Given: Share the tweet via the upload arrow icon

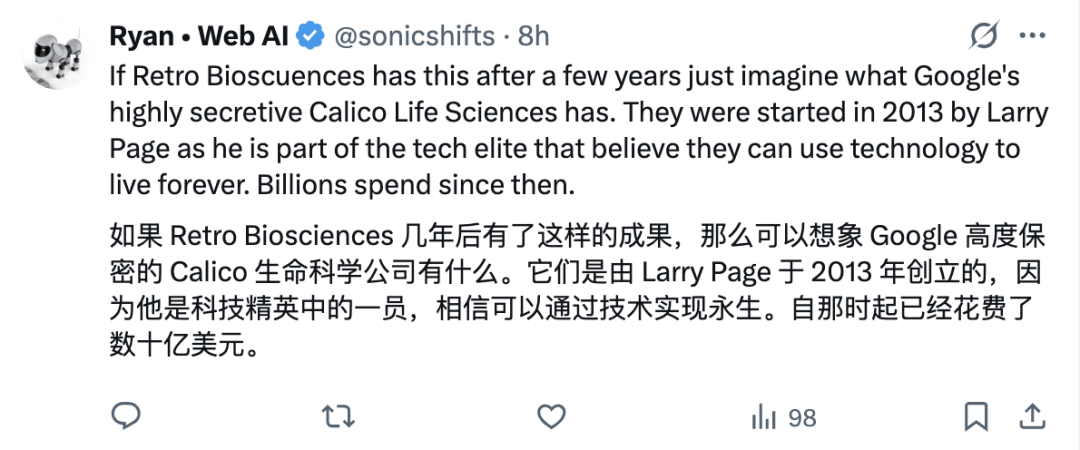Looking at the screenshot, I should (x=1032, y=415).
